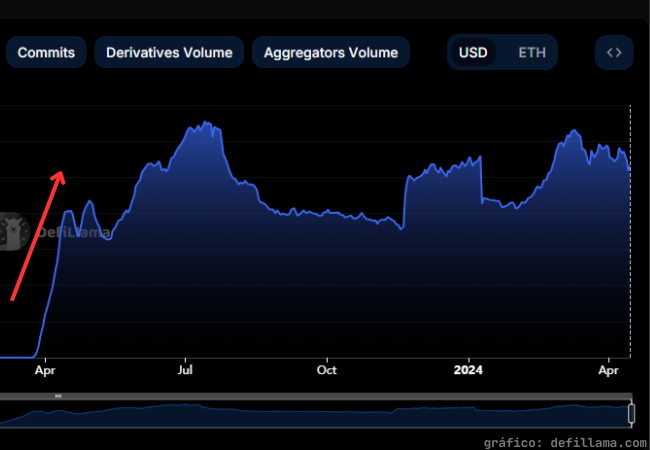Switch denomination to ETH
This screenshot has width=650, height=450.
[532, 52]
